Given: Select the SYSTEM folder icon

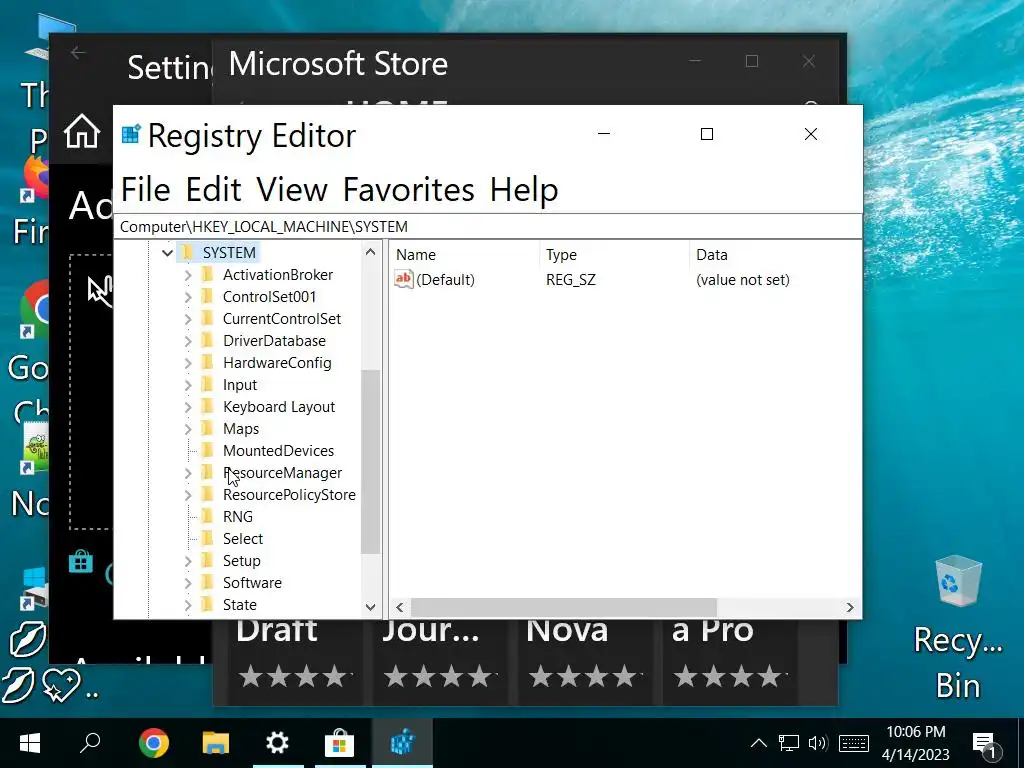Looking at the screenshot, I should 187,252.
